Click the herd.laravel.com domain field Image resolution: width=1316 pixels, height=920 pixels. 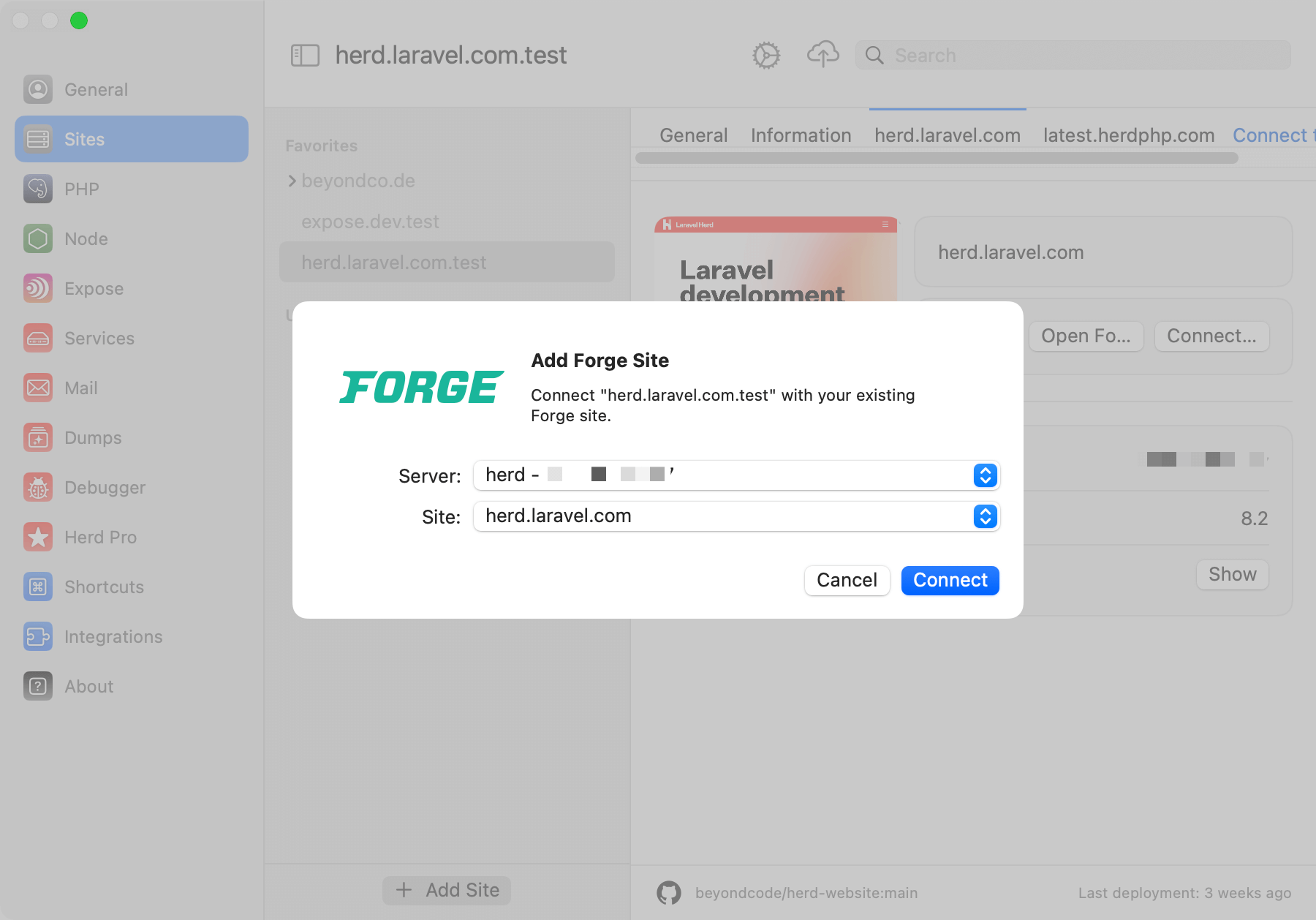(x=1103, y=252)
